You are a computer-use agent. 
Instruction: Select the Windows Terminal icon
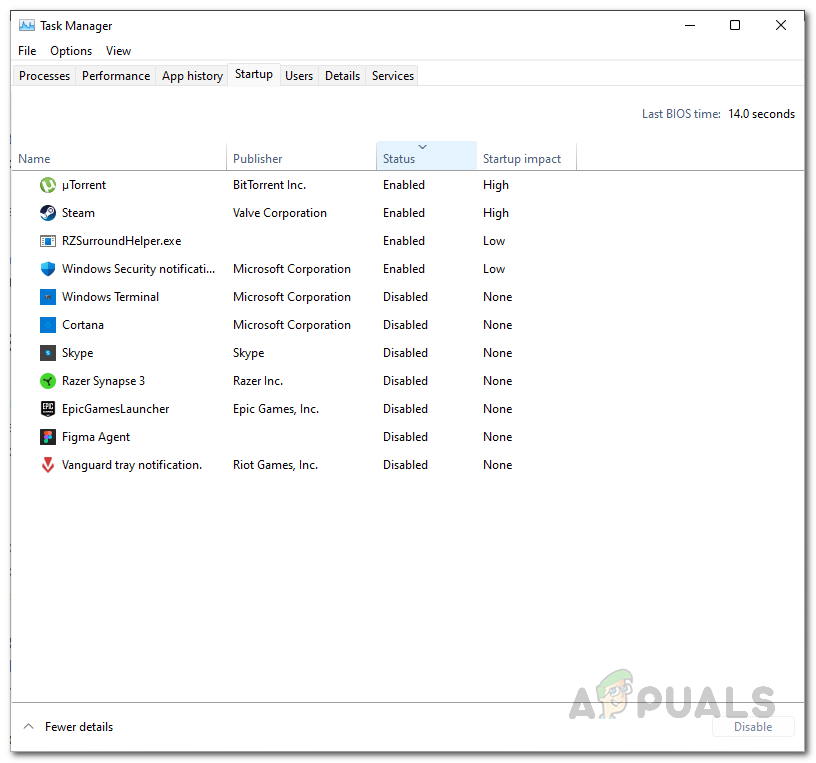pyautogui.click(x=47, y=296)
